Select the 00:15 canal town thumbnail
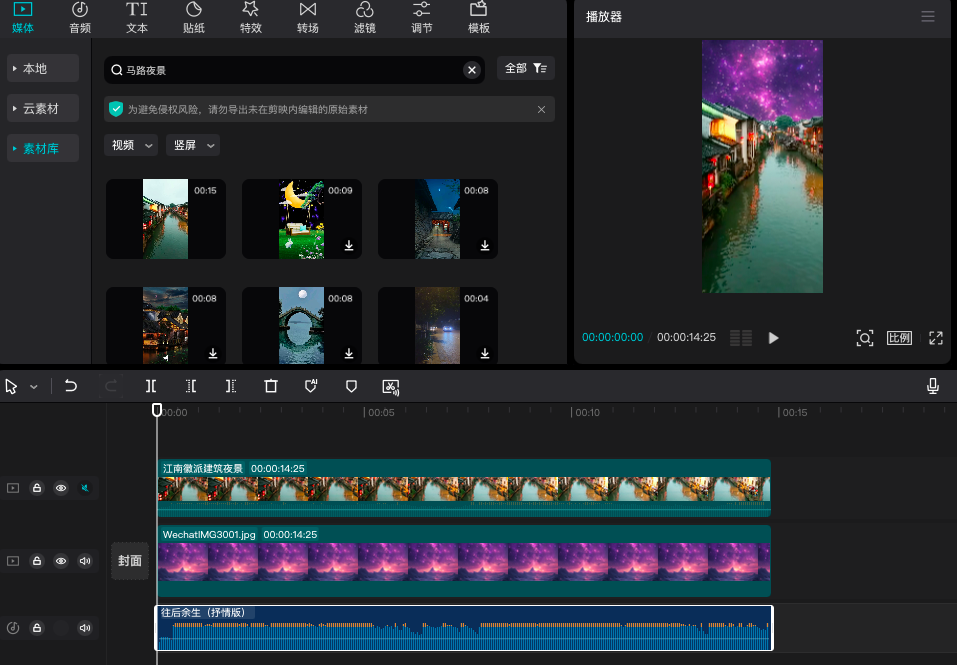 [166, 219]
